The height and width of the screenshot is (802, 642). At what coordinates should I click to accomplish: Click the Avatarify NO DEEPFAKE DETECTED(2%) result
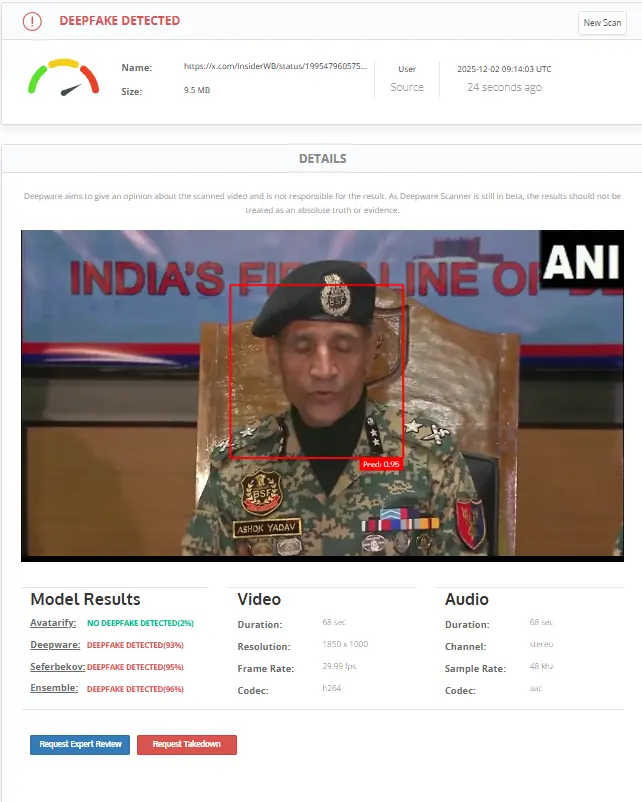(140, 623)
